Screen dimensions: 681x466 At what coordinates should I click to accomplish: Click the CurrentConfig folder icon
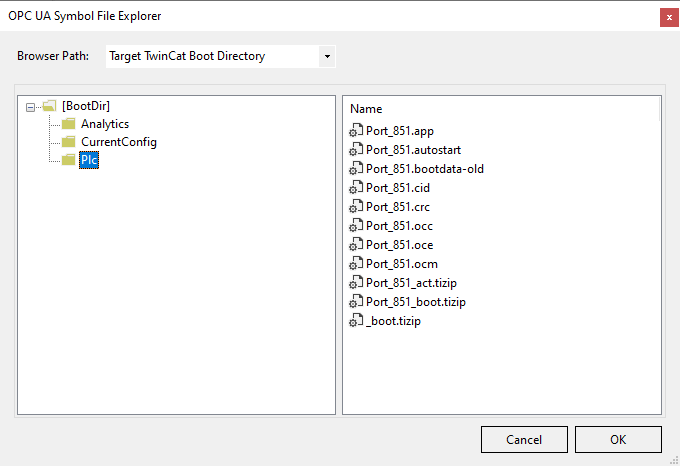(x=68, y=142)
